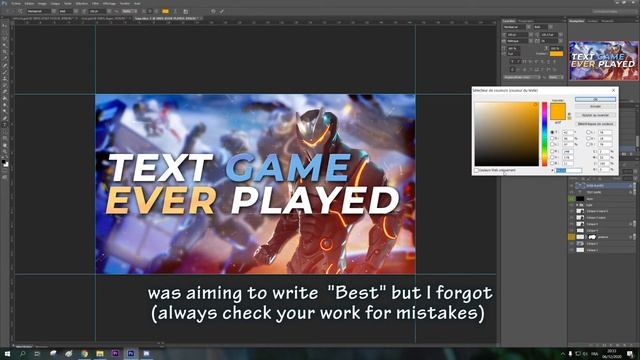Expand the layer group folder arrow
The width and height of the screenshot is (640, 360).
click(x=577, y=205)
